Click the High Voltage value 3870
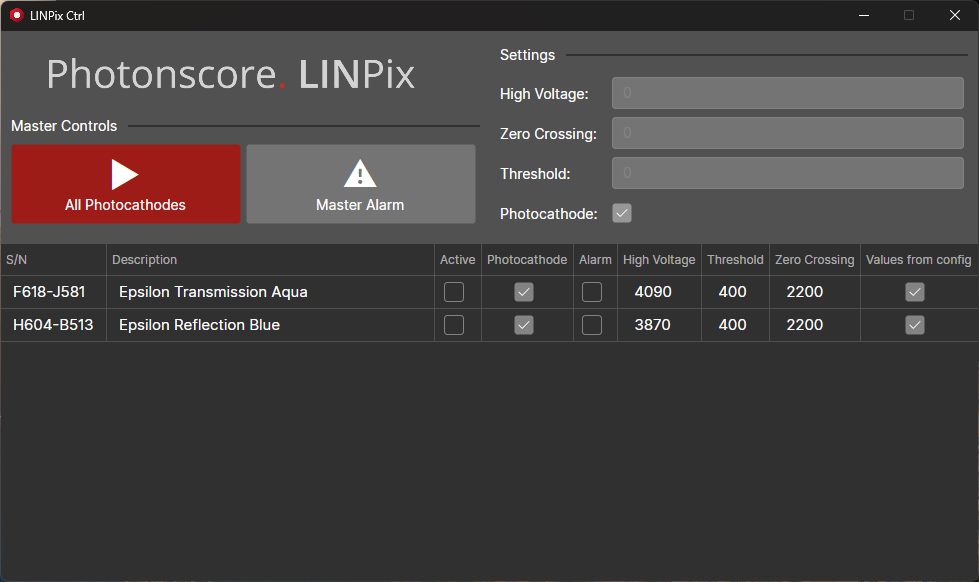The width and height of the screenshot is (979, 582). pos(652,325)
